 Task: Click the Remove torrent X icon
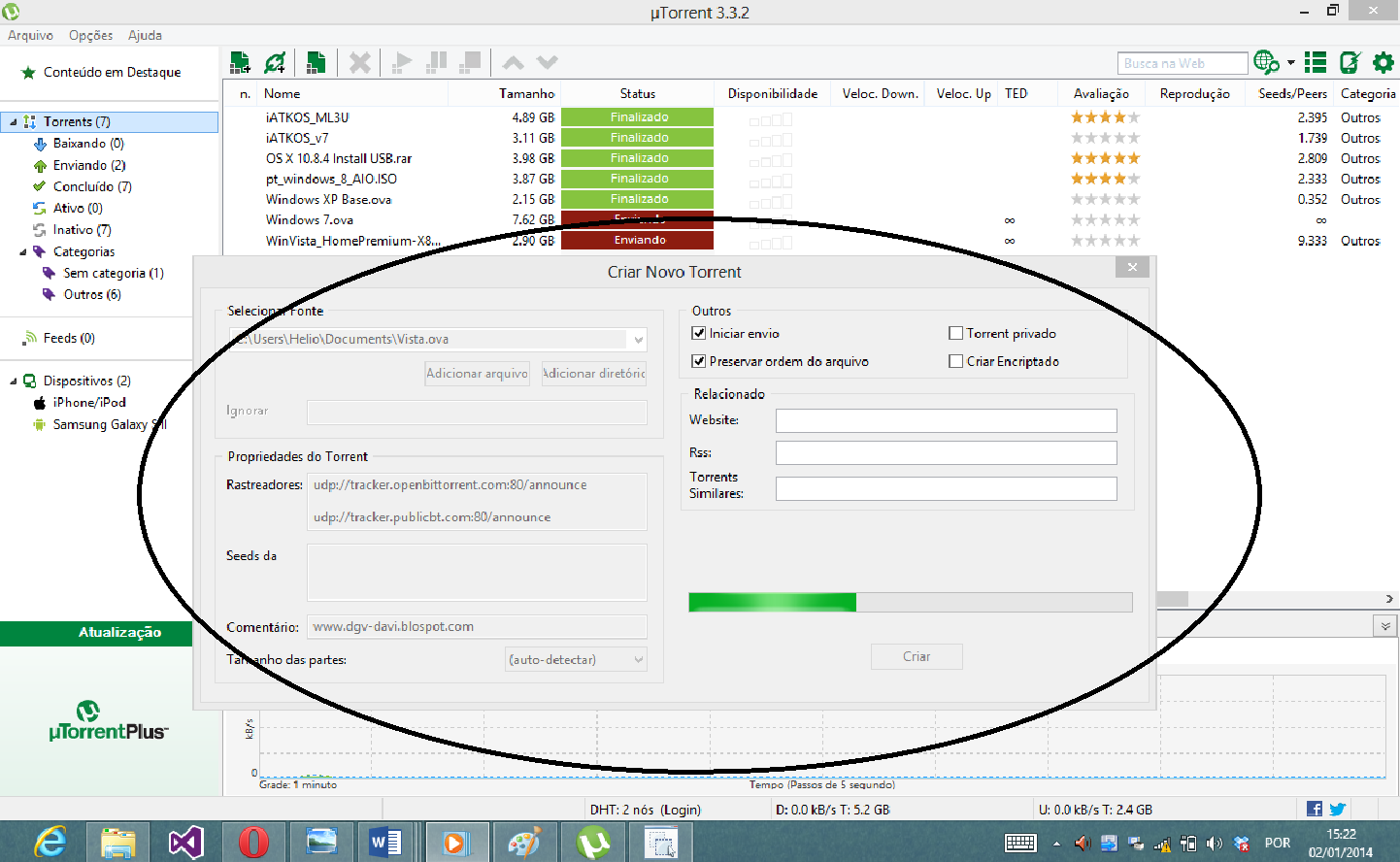[360, 63]
